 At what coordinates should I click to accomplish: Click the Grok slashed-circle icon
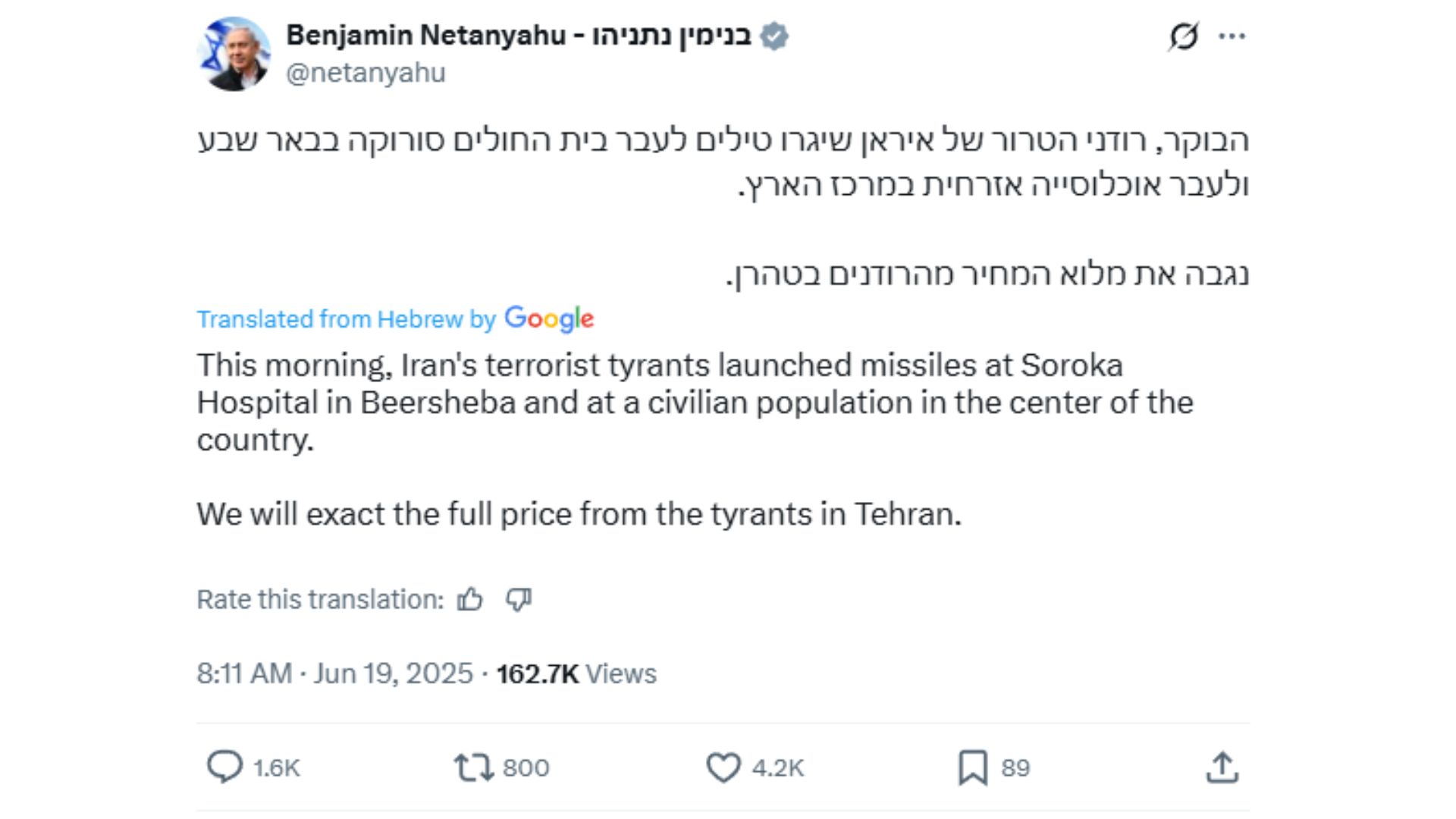click(1183, 36)
